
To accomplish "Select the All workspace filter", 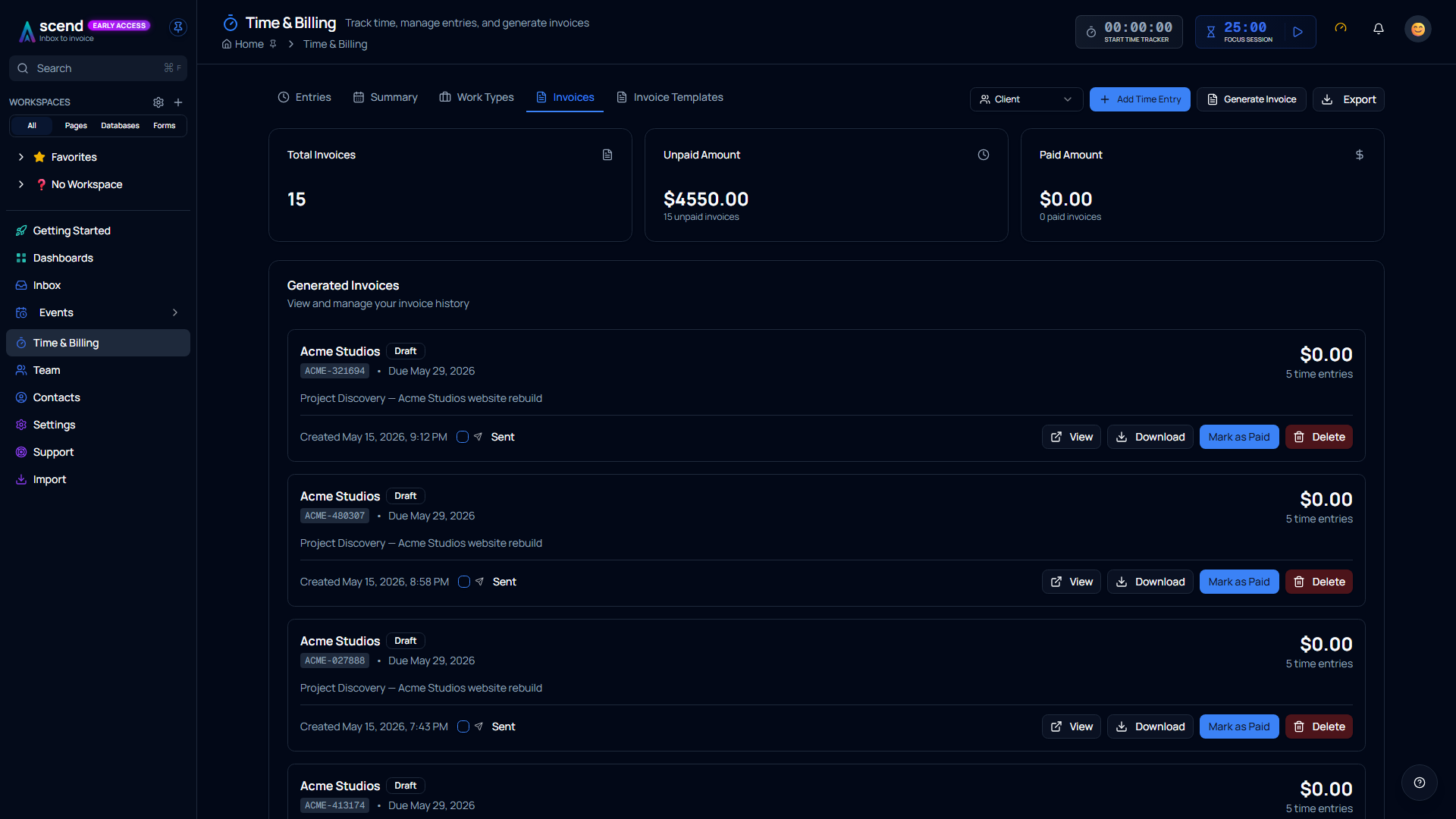I will [32, 126].
